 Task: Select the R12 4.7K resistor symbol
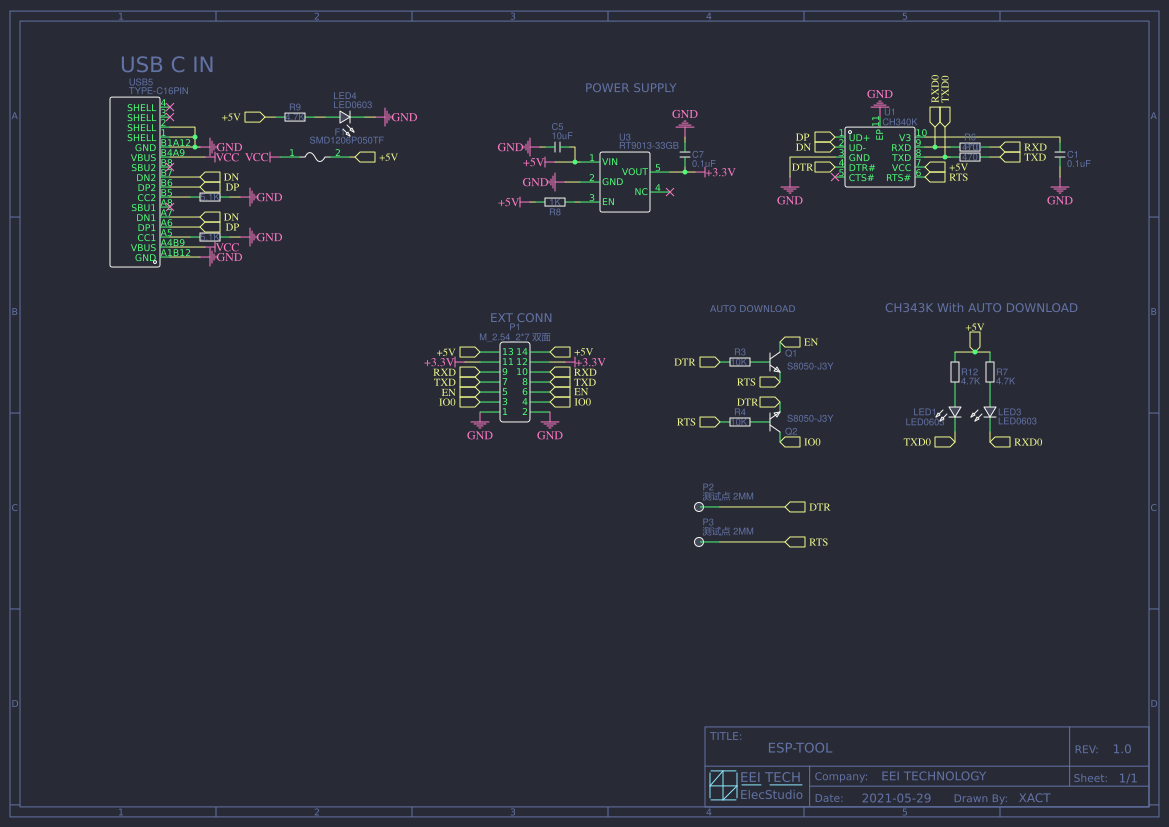[x=954, y=373]
